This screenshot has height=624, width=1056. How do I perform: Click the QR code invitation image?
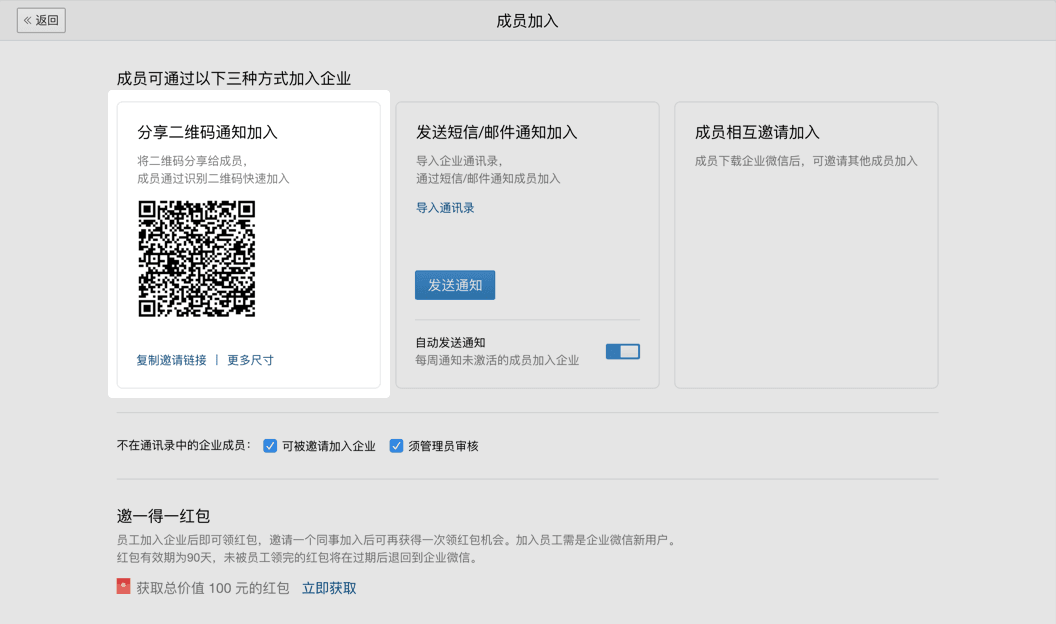point(196,258)
